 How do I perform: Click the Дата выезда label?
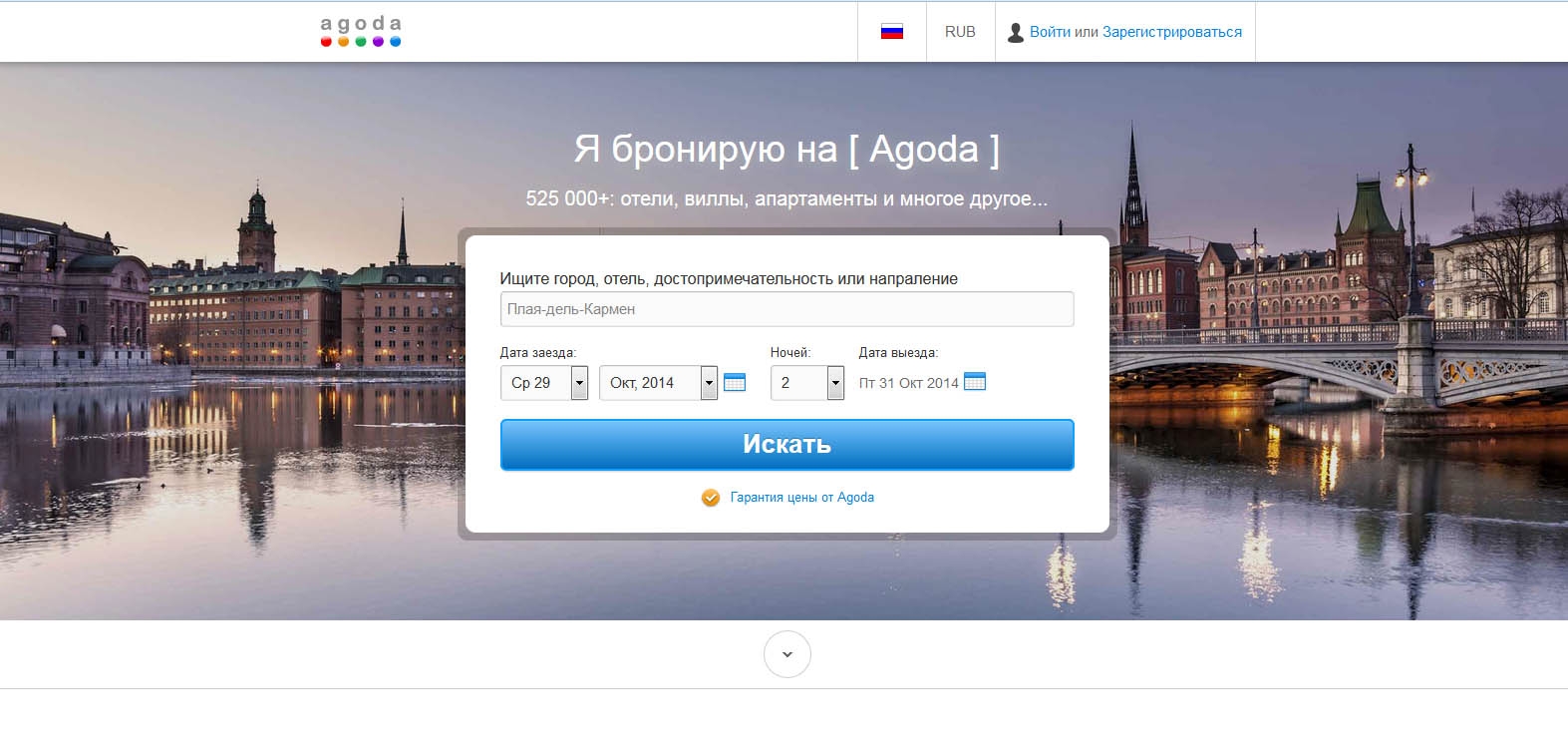click(898, 352)
